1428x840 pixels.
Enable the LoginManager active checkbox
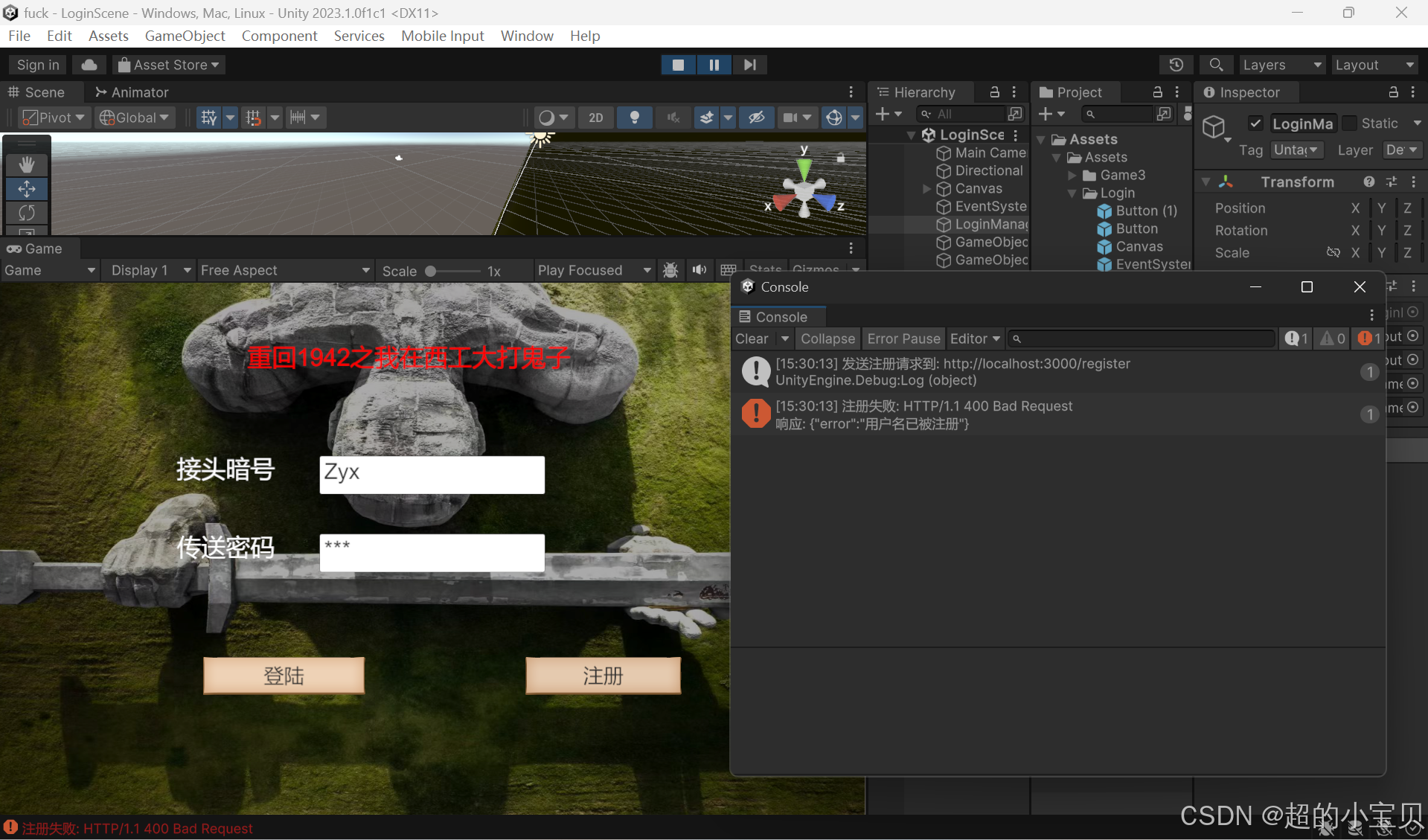coord(1255,124)
